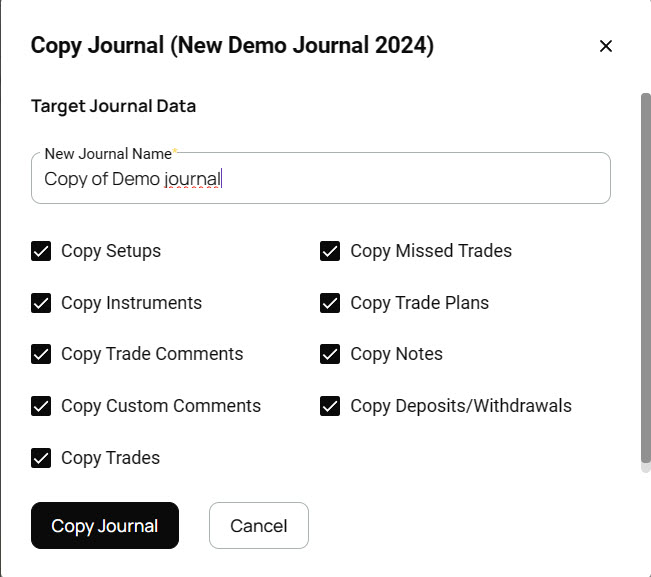Click the Target Journal Data heading
This screenshot has width=651, height=577.
(113, 106)
